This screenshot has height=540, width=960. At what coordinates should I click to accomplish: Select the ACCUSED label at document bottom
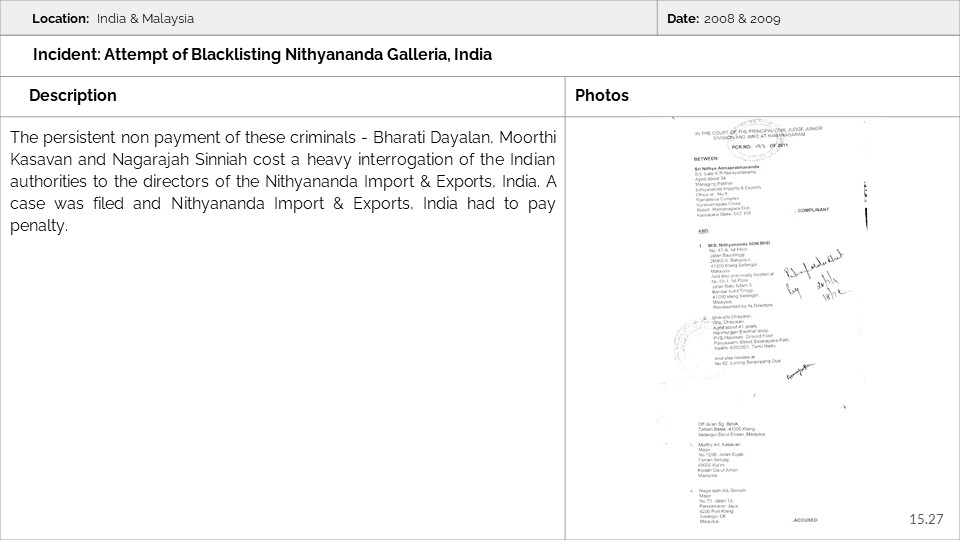(x=805, y=521)
